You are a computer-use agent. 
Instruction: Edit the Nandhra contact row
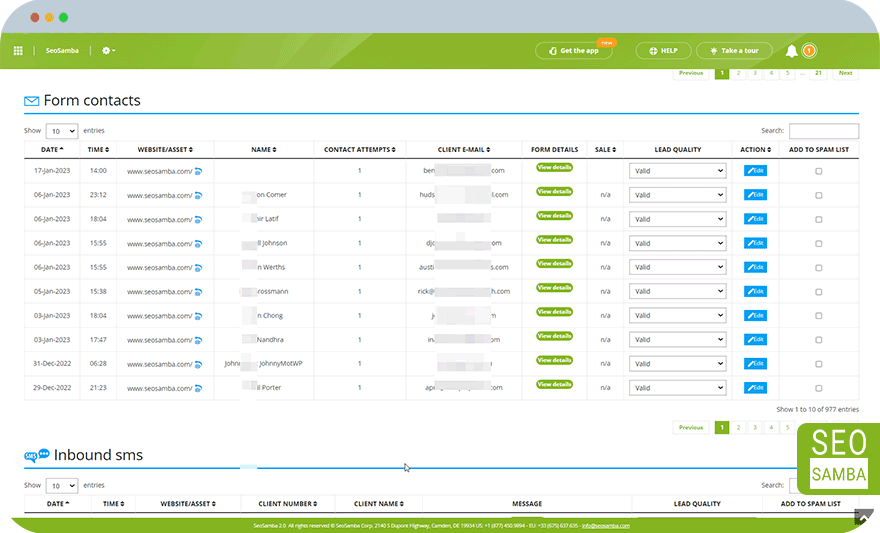755,339
